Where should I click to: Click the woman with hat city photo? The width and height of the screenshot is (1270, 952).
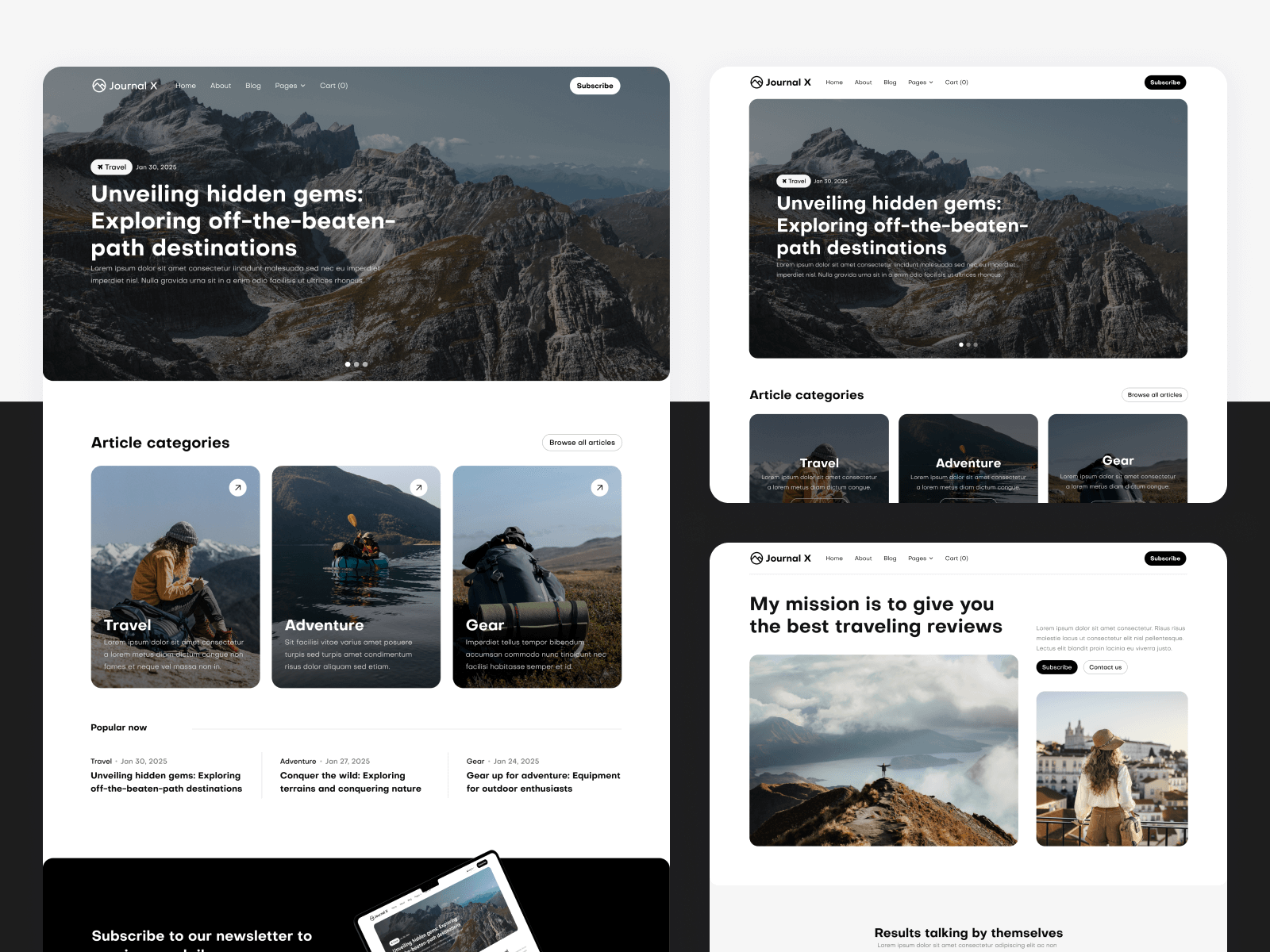(x=1112, y=769)
